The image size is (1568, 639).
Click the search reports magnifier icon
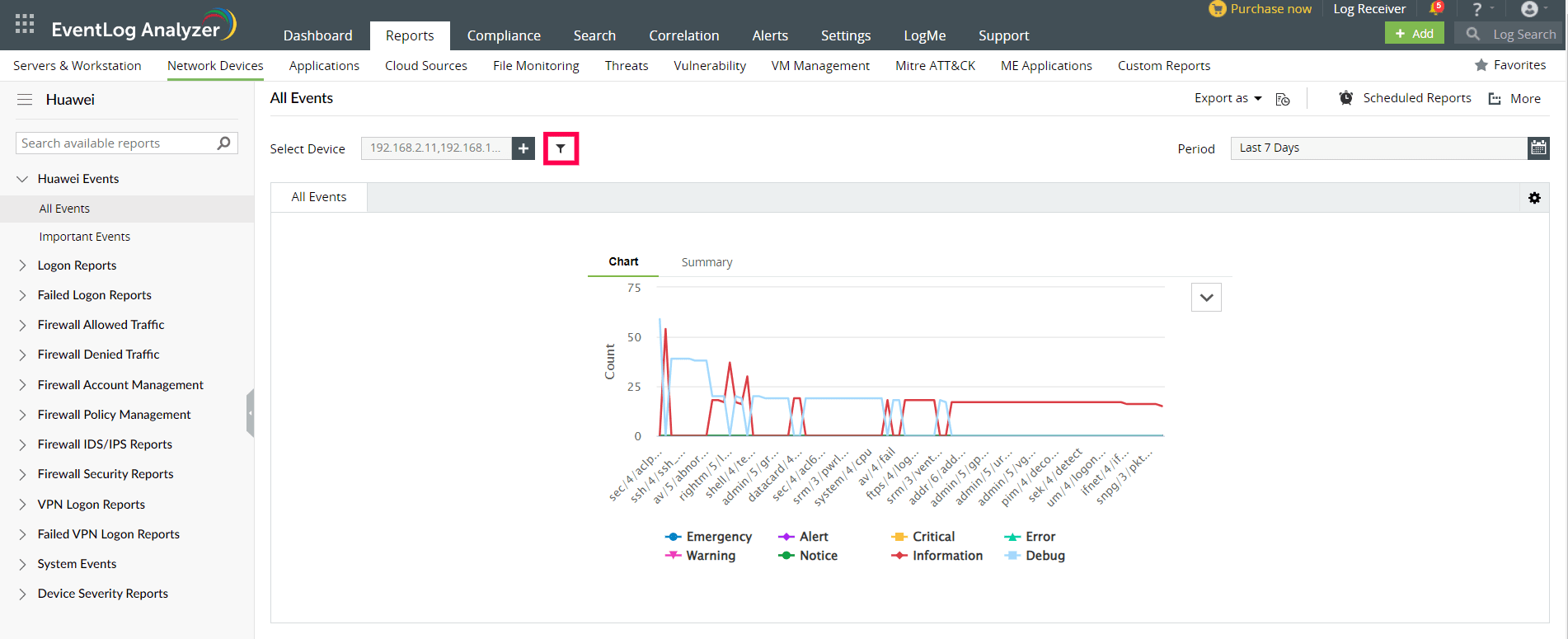click(x=223, y=143)
